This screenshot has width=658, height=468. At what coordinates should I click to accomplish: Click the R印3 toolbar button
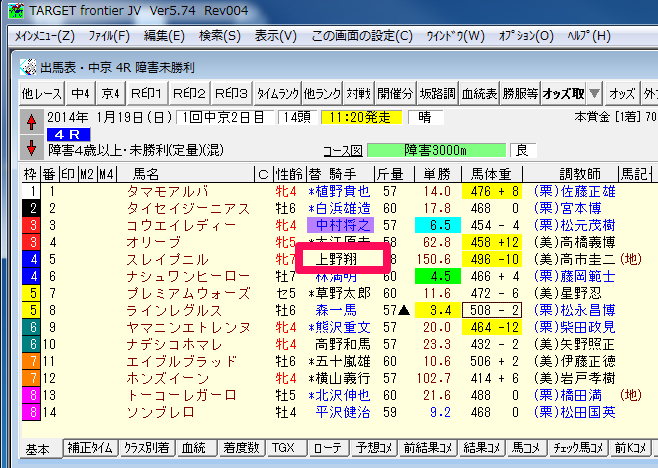[231, 93]
